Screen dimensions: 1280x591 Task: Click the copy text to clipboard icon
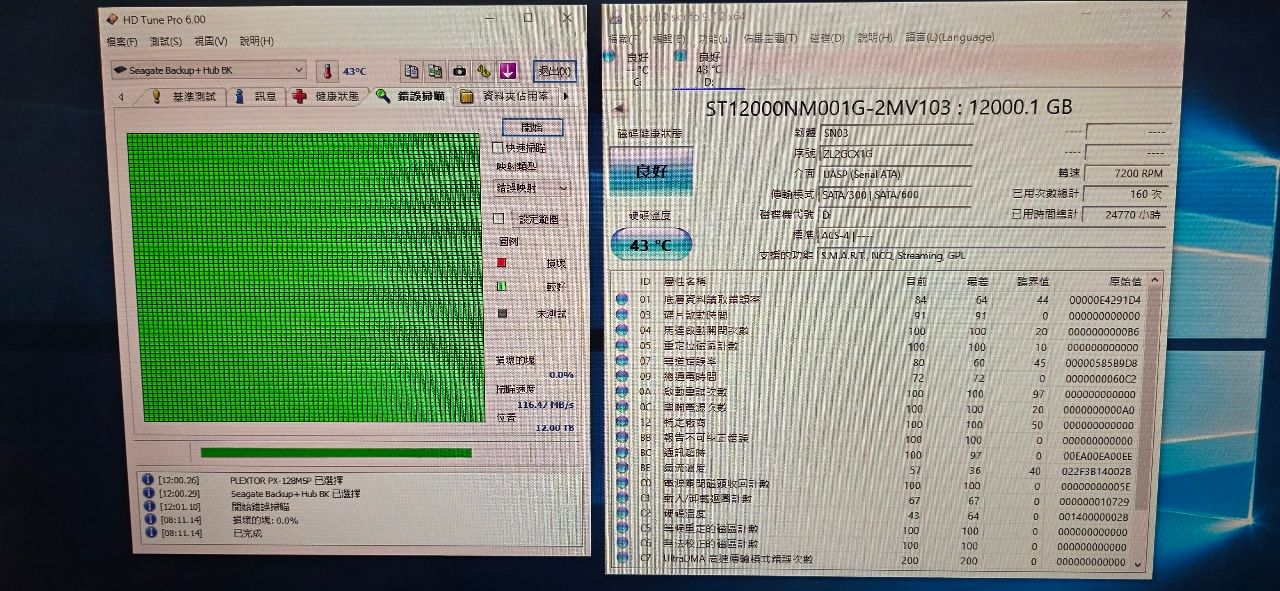410,71
